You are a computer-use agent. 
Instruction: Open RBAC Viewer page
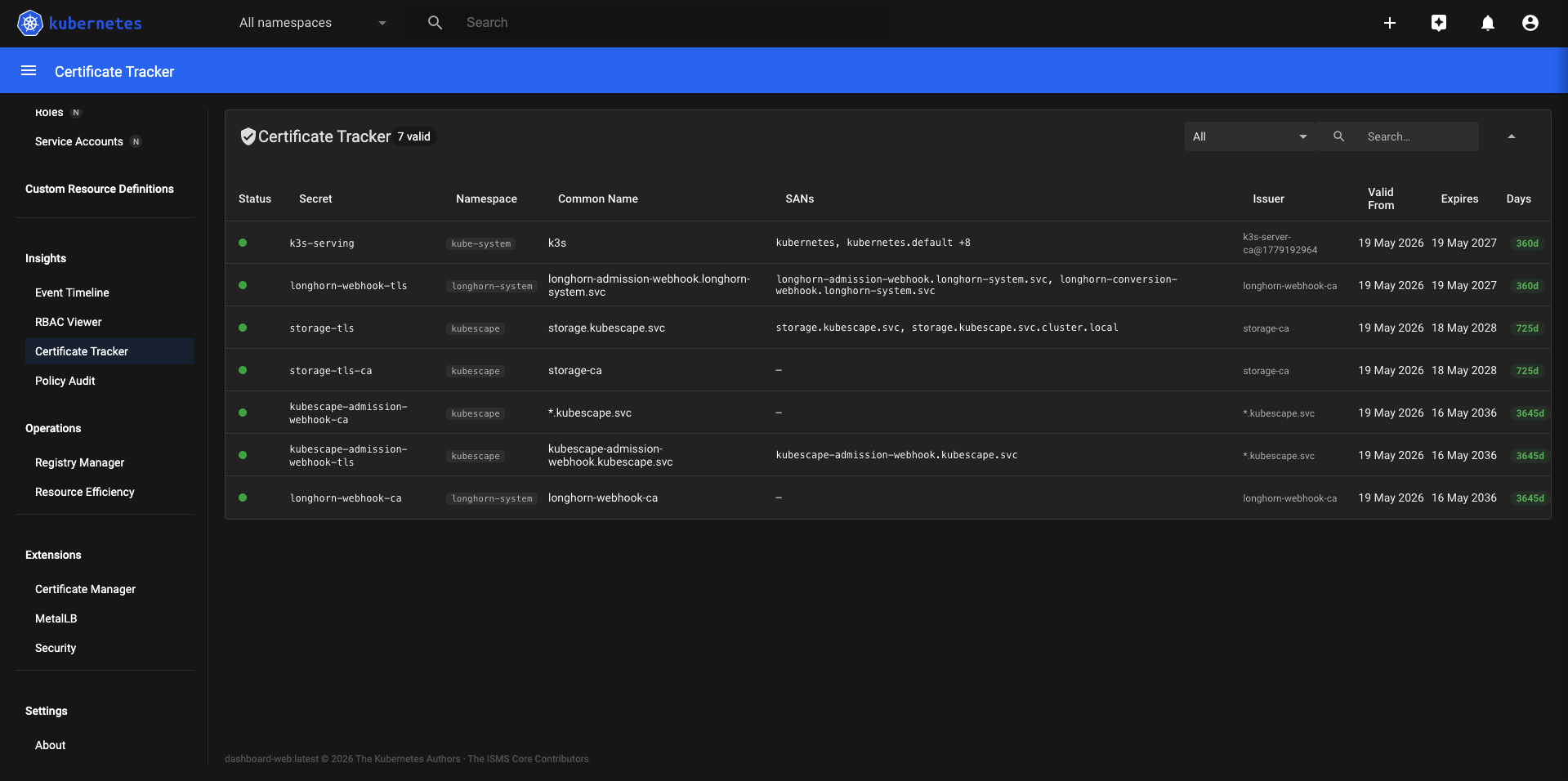pos(69,322)
